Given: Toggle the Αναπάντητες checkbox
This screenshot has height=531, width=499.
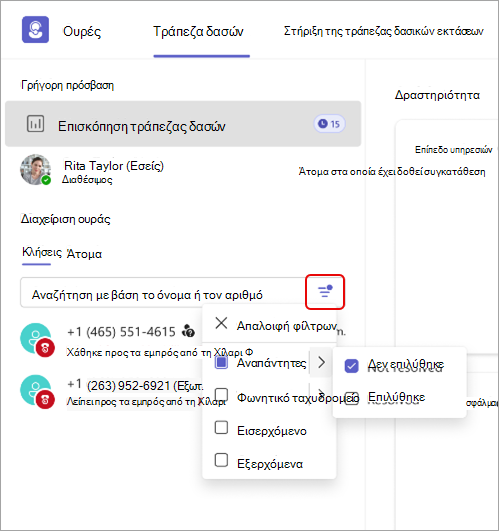Looking at the screenshot, I should point(221,363).
